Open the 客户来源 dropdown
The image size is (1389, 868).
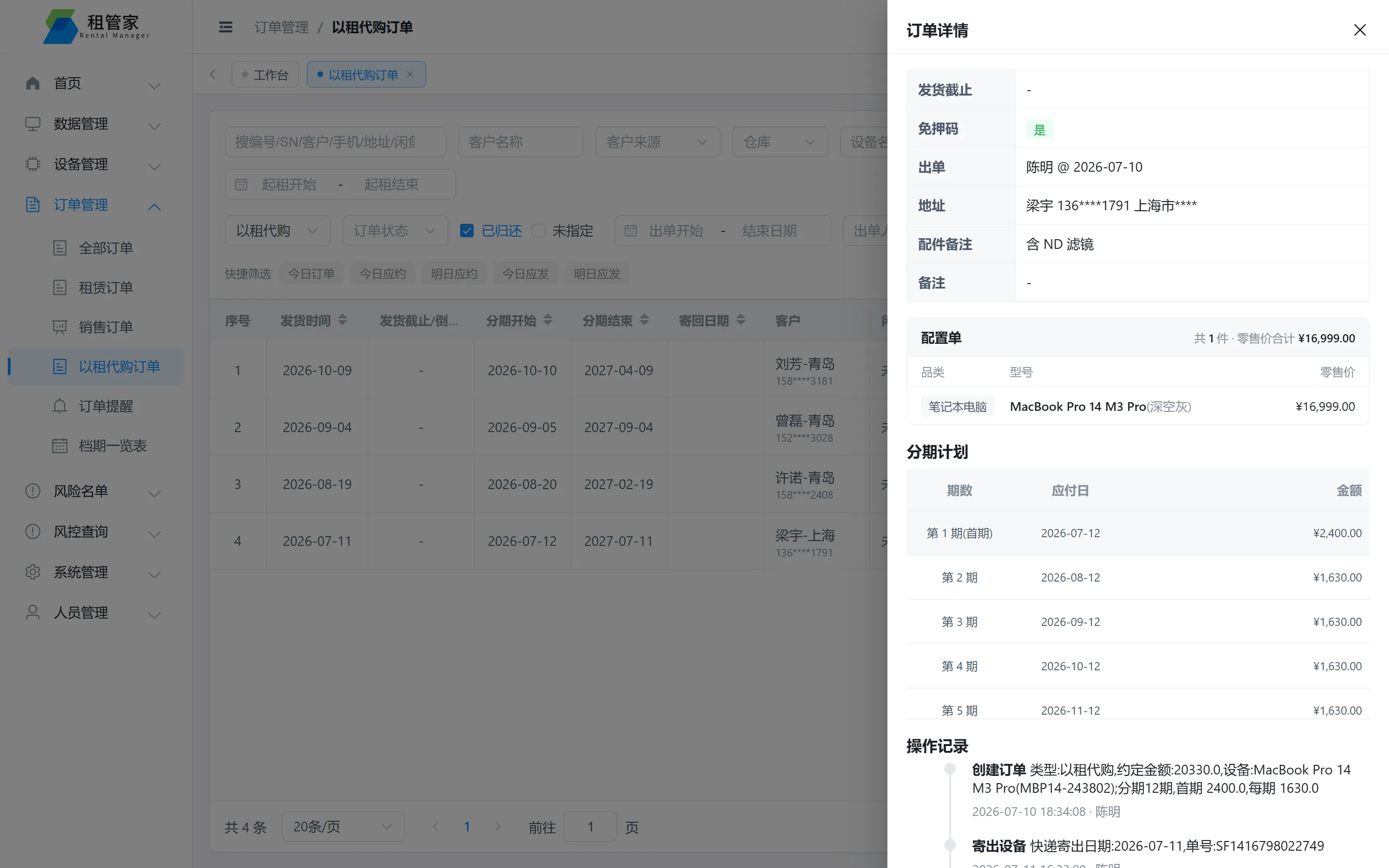(657, 142)
